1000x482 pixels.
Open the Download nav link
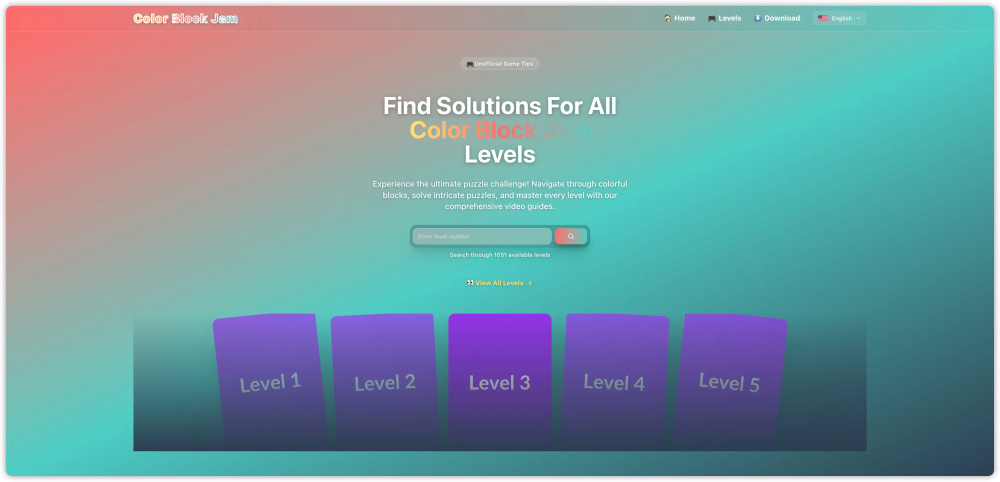tap(777, 18)
